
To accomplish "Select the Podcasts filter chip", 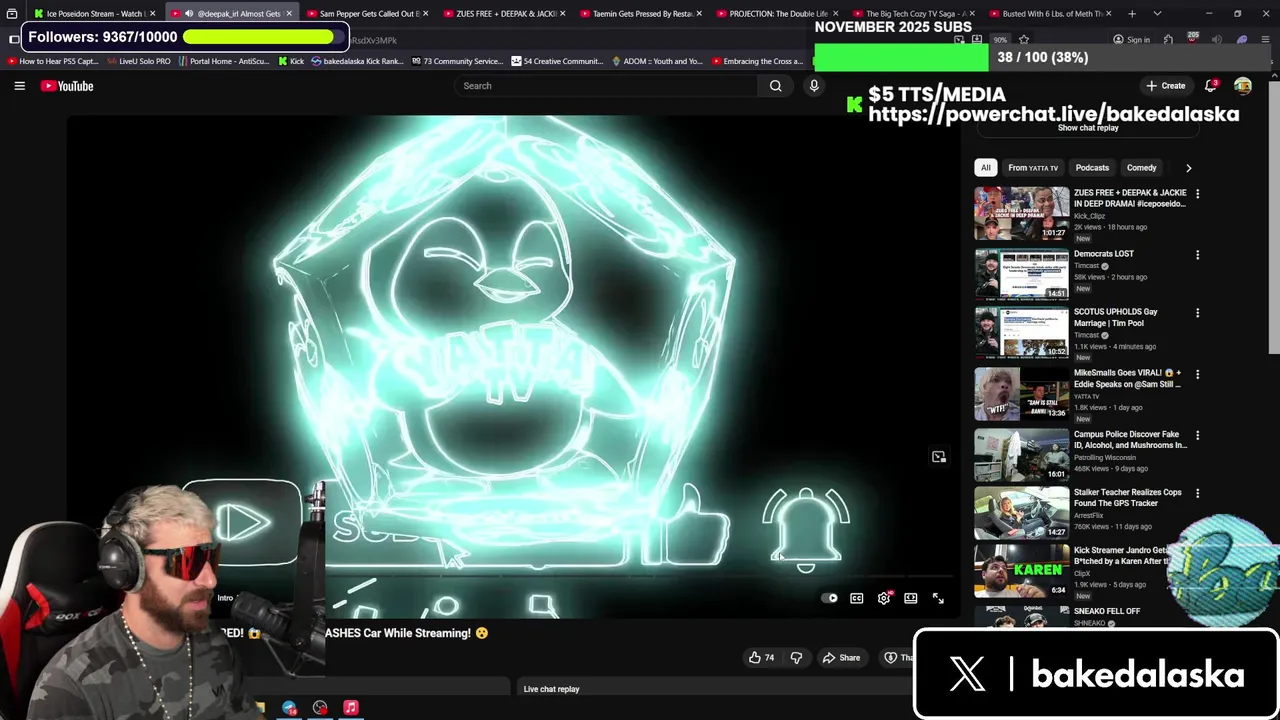I will coord(1092,168).
